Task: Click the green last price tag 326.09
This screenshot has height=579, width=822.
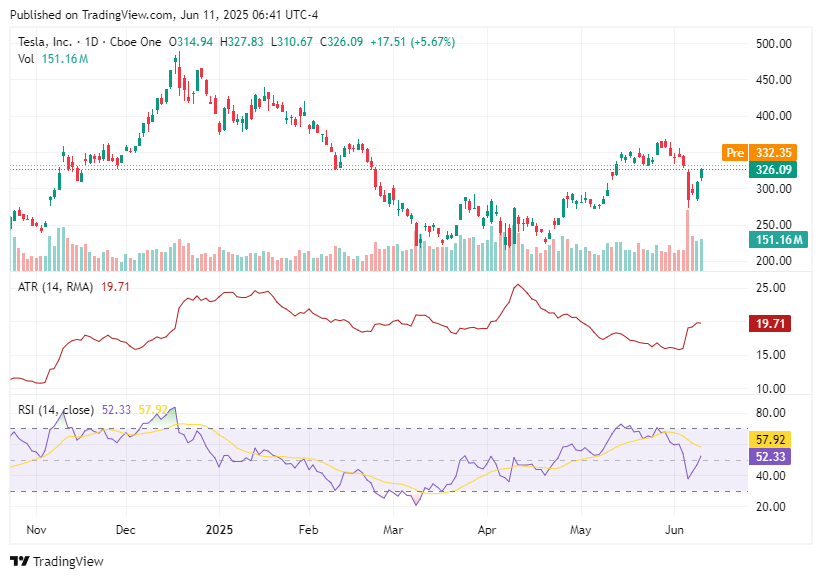Action: [773, 169]
